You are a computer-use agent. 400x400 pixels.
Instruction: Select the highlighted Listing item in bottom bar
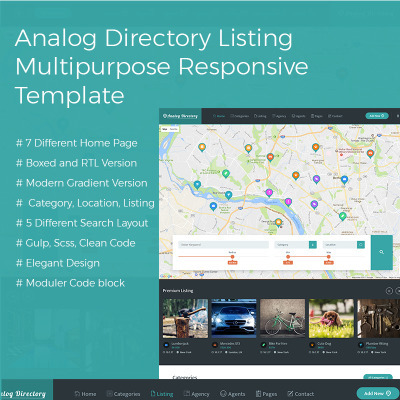(x=162, y=394)
